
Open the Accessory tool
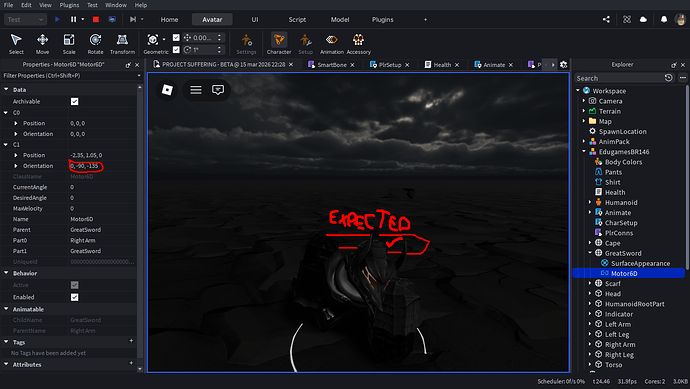(x=358, y=44)
